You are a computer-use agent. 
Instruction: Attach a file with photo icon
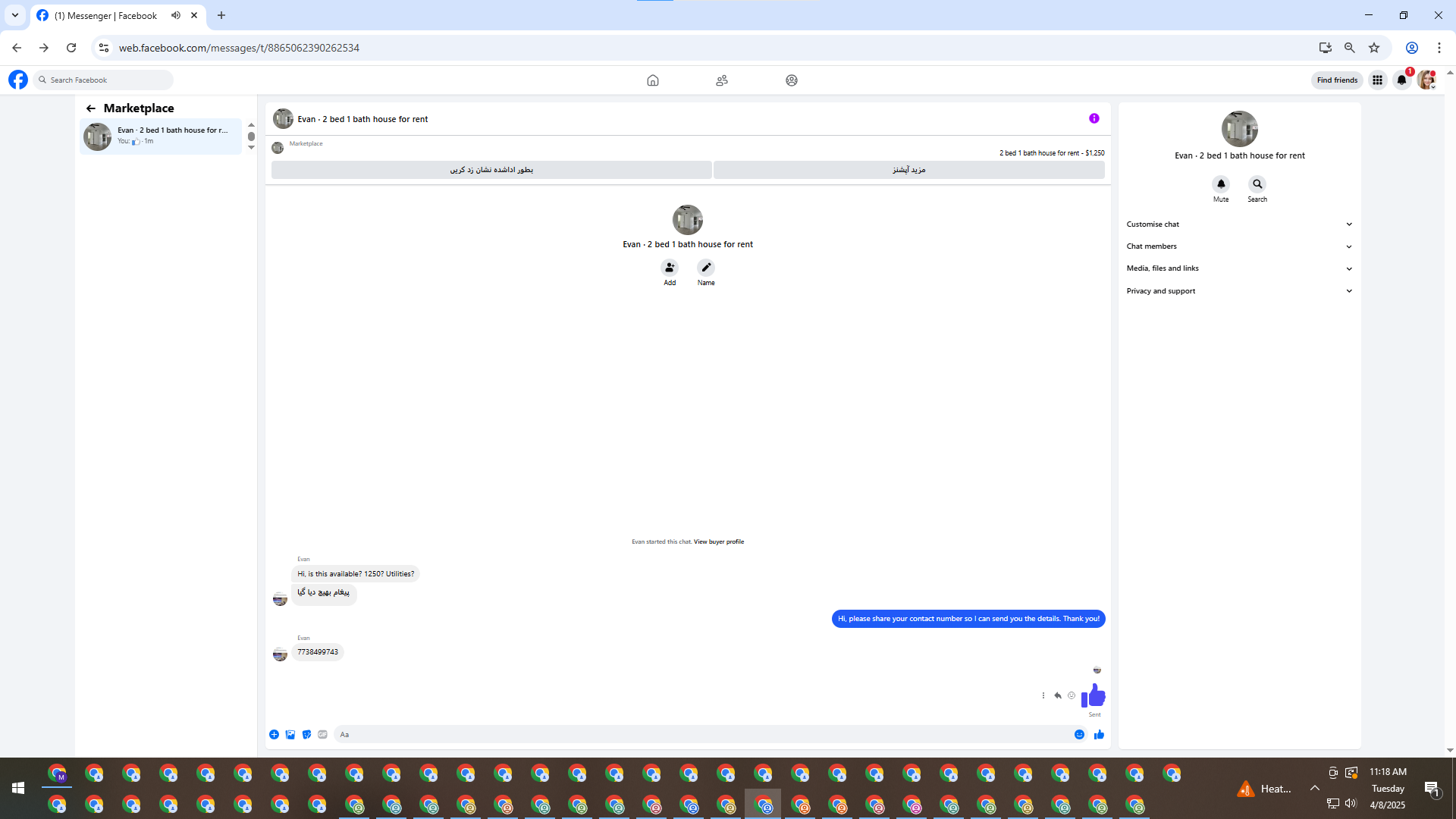pyautogui.click(x=290, y=734)
